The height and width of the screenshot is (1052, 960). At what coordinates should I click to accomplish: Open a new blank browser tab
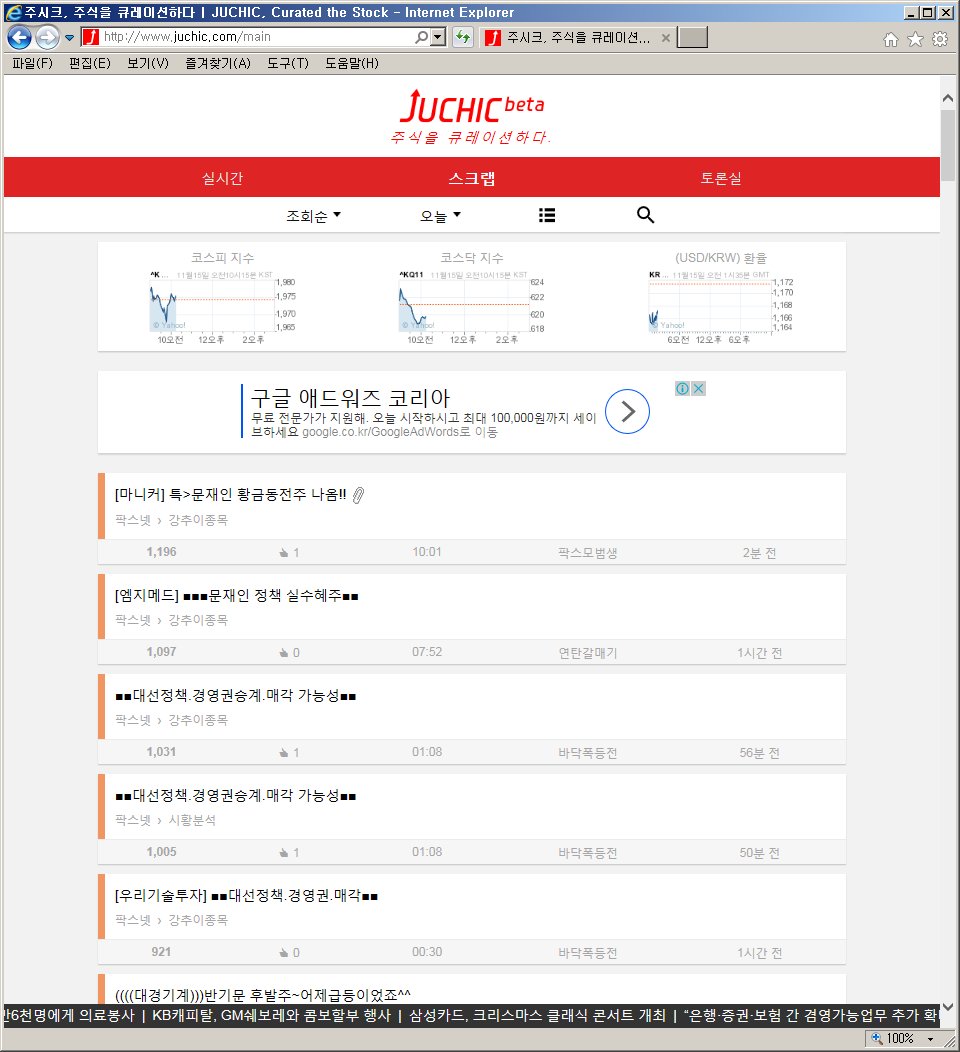tap(692, 38)
